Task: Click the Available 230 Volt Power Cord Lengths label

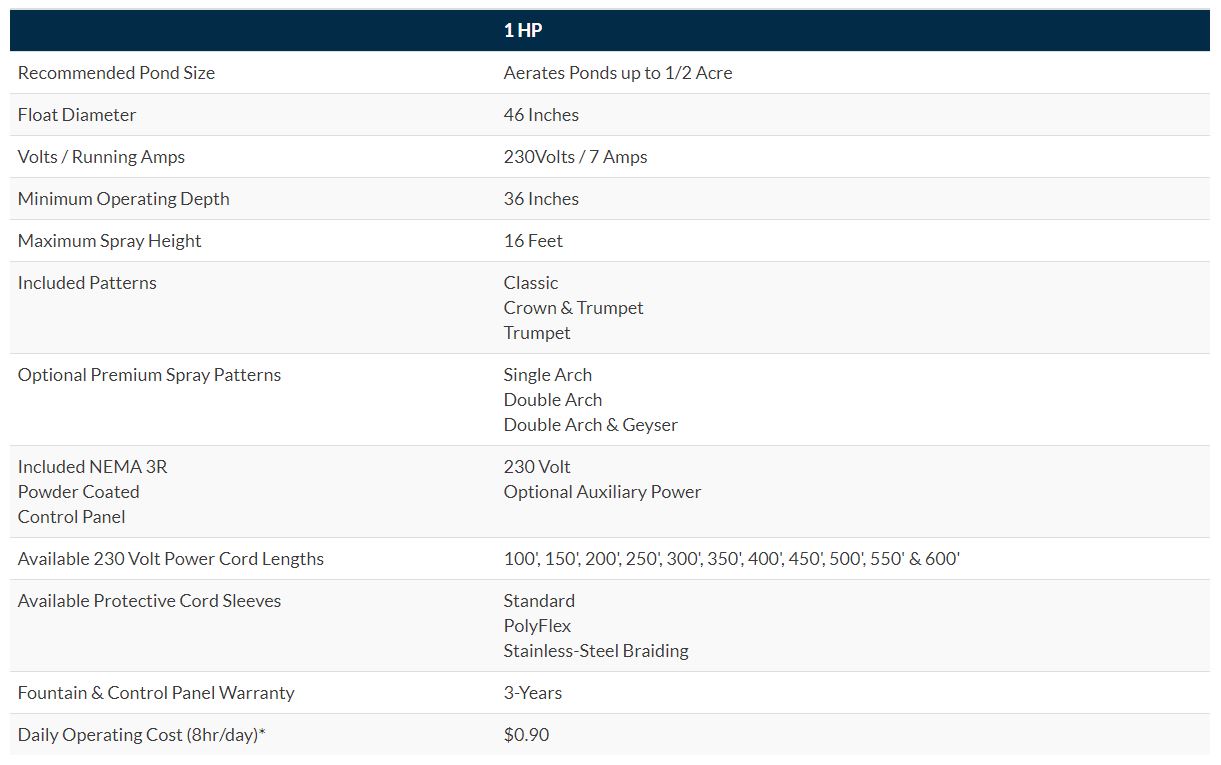Action: 170,559
